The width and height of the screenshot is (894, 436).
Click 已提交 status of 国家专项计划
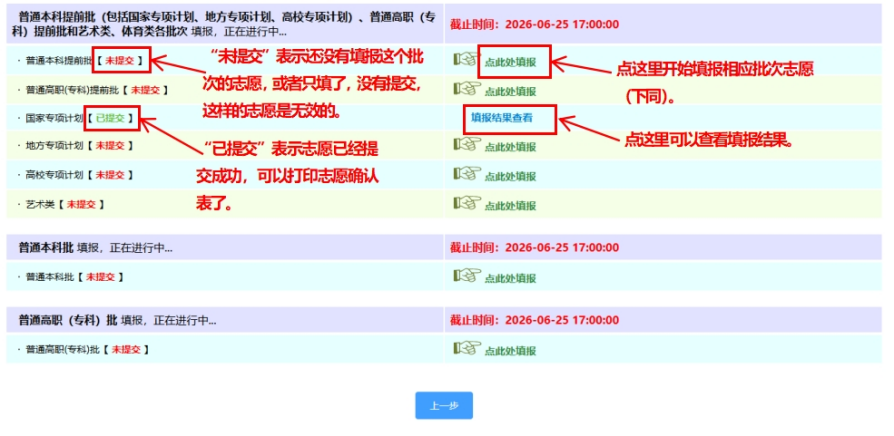point(110,118)
